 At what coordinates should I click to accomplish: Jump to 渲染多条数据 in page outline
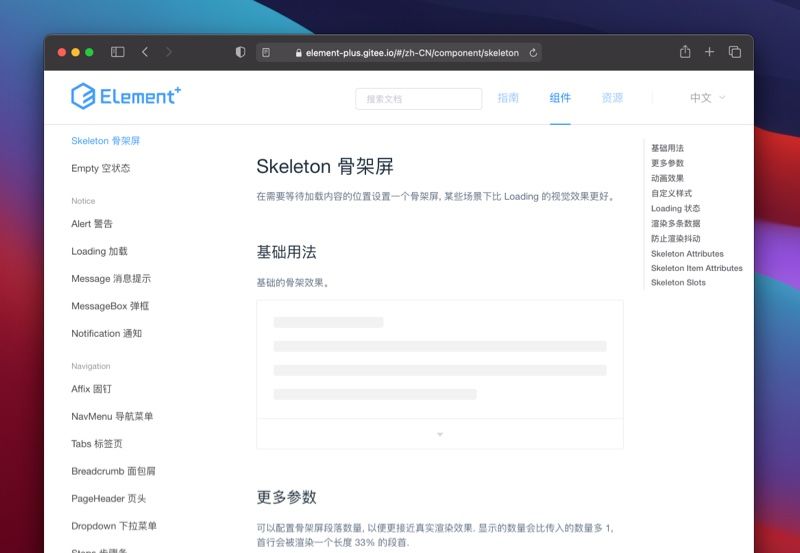[x=676, y=223]
